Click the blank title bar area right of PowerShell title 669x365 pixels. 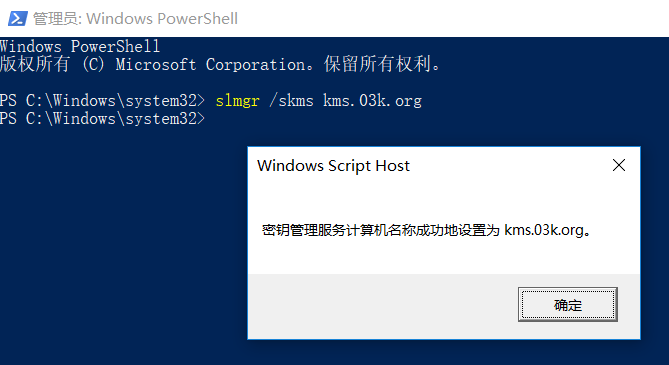(x=452, y=18)
